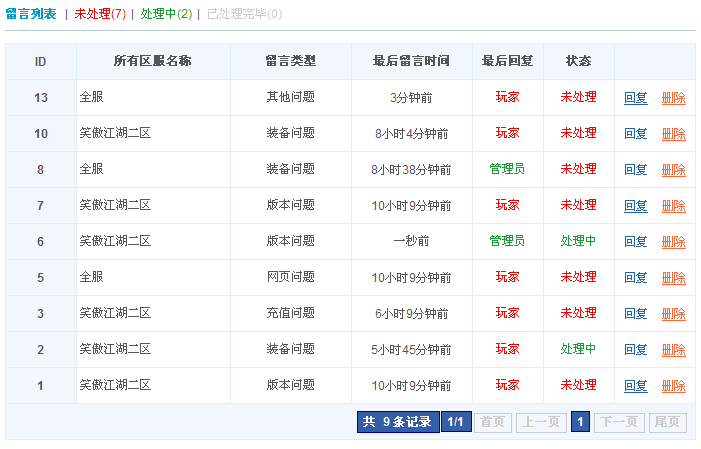Click 回复 in row ID 6
The image size is (701, 449).
coord(636,242)
